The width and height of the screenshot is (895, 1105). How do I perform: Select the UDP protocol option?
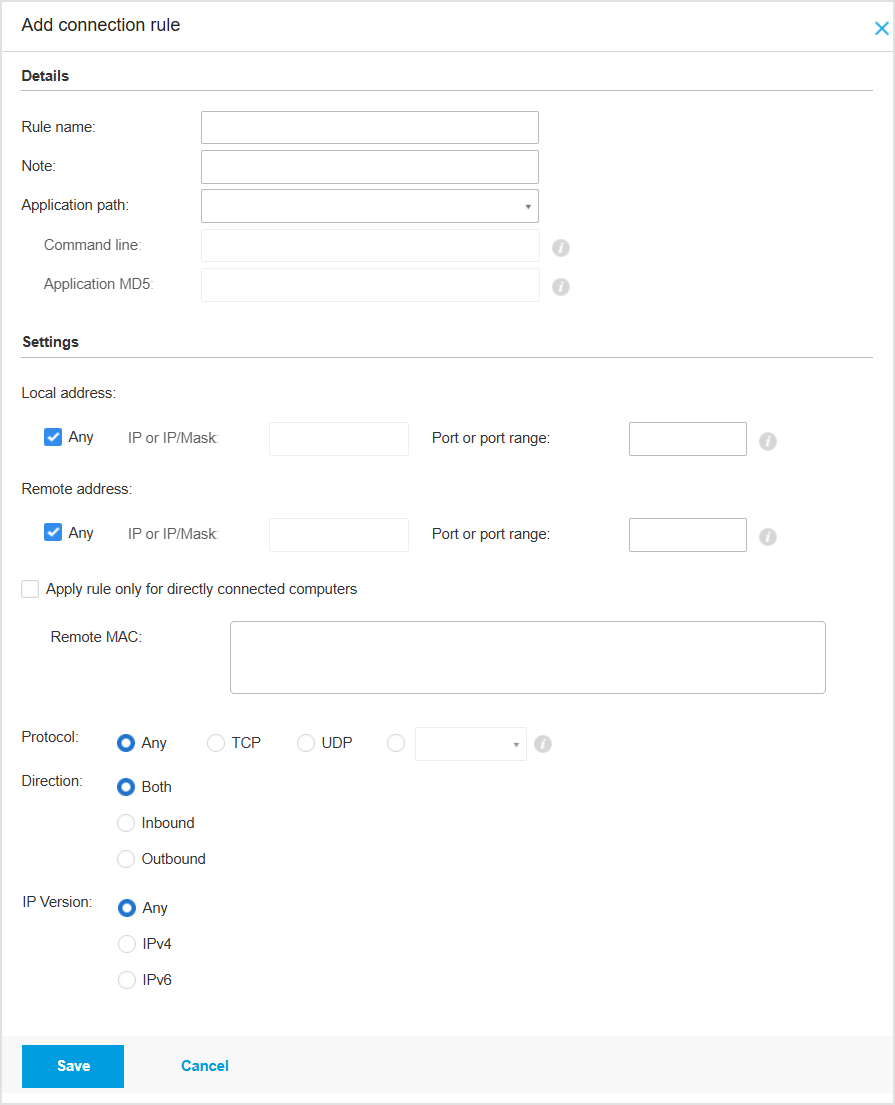[x=306, y=743]
